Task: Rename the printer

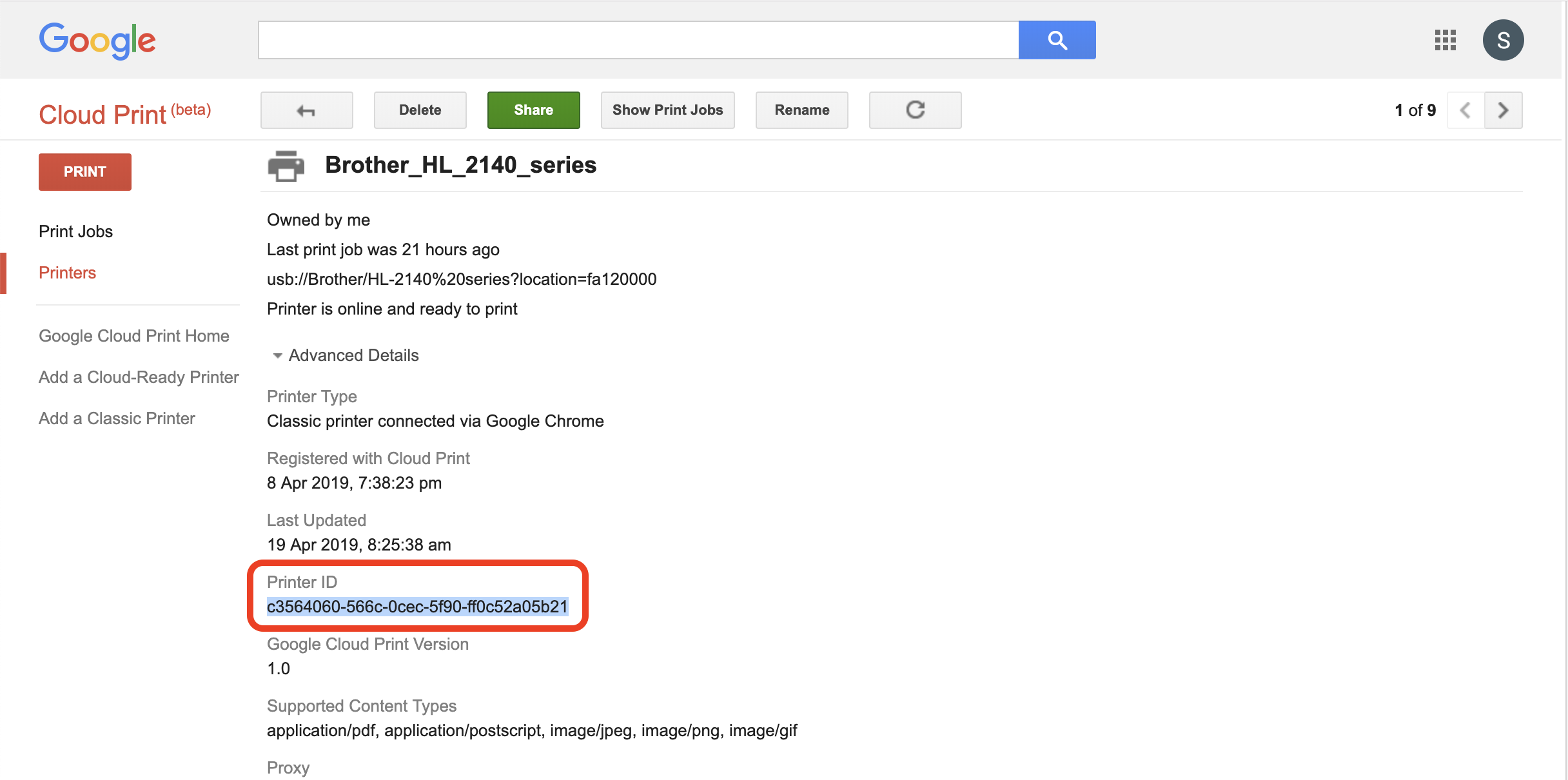Action: pos(801,110)
